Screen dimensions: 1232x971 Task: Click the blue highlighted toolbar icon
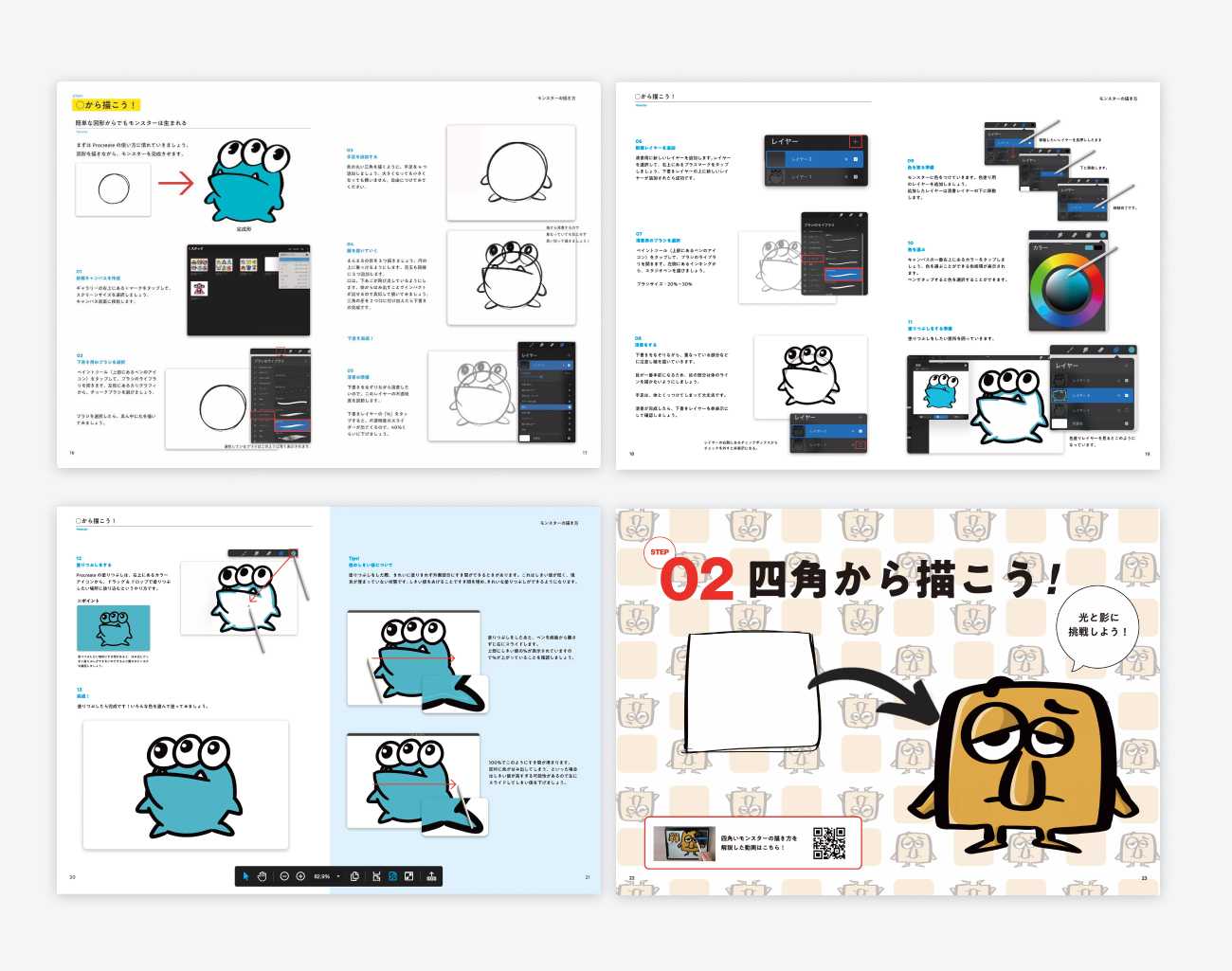(392, 876)
